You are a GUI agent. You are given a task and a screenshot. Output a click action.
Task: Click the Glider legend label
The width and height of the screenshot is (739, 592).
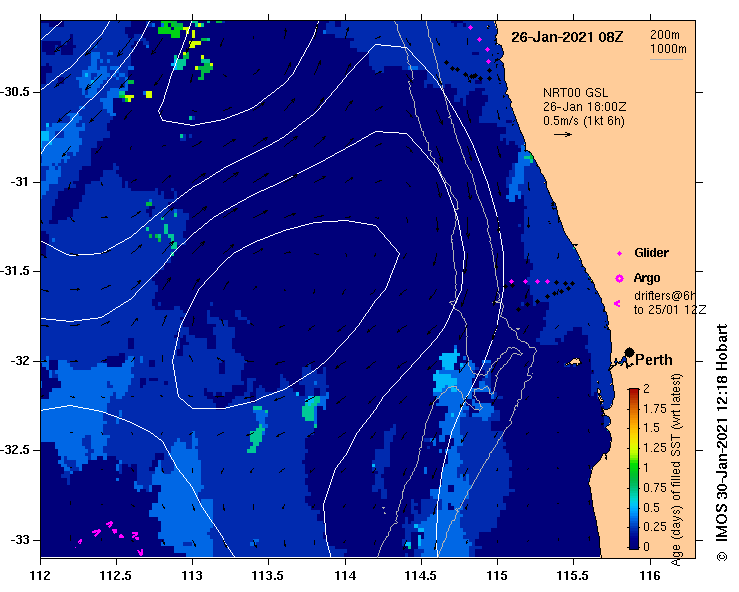[x=651, y=253]
